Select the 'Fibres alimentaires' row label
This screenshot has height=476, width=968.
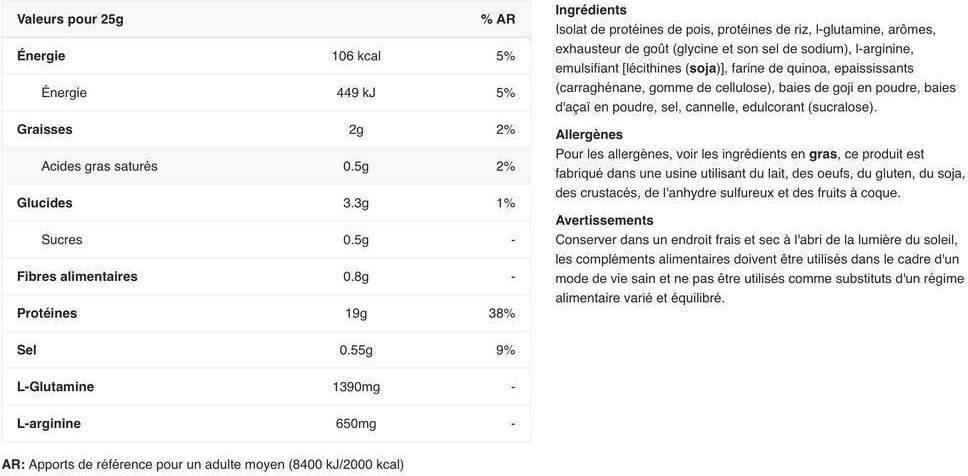pyautogui.click(x=77, y=277)
